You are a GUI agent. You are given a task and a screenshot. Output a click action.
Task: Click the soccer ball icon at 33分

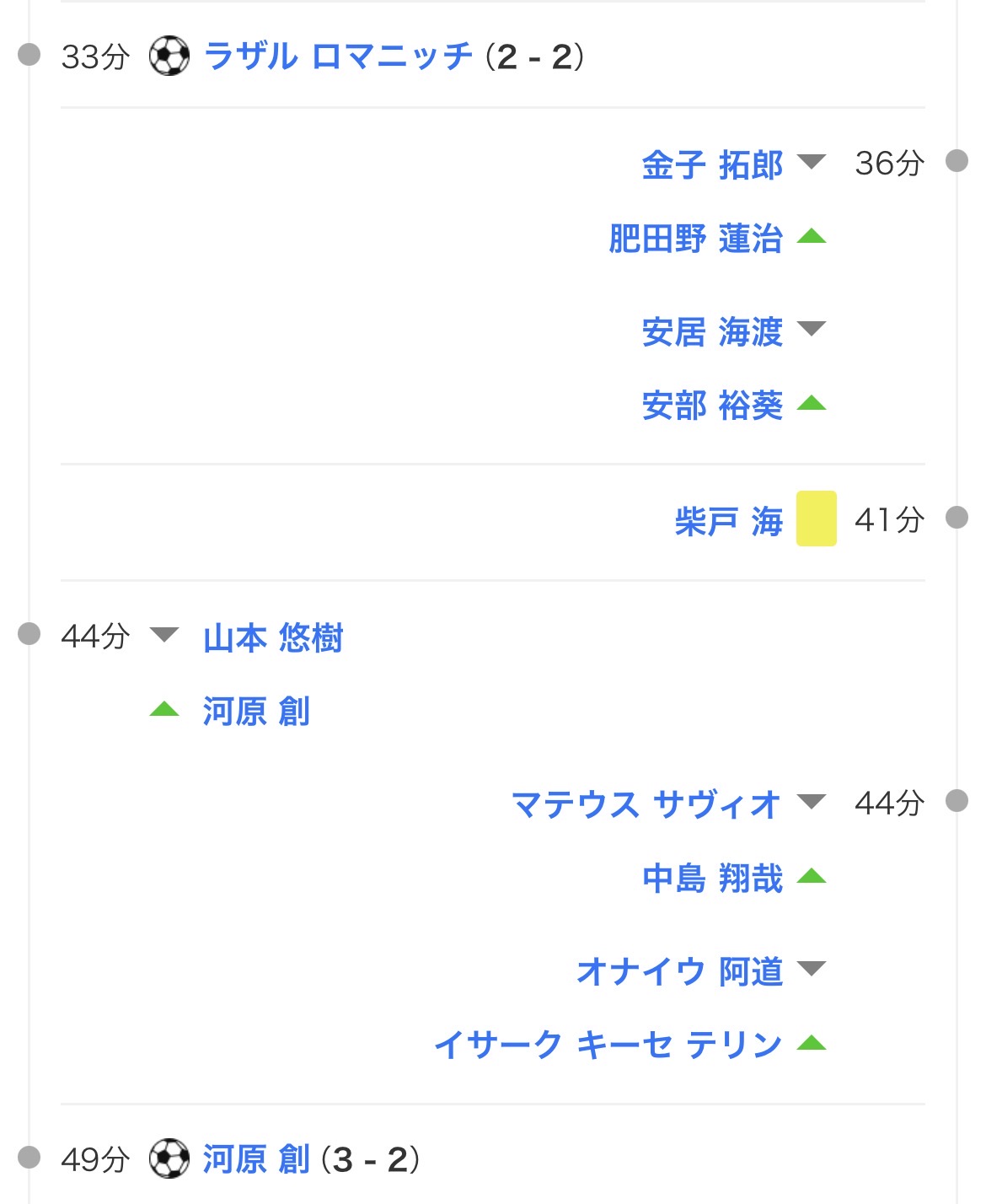(169, 56)
